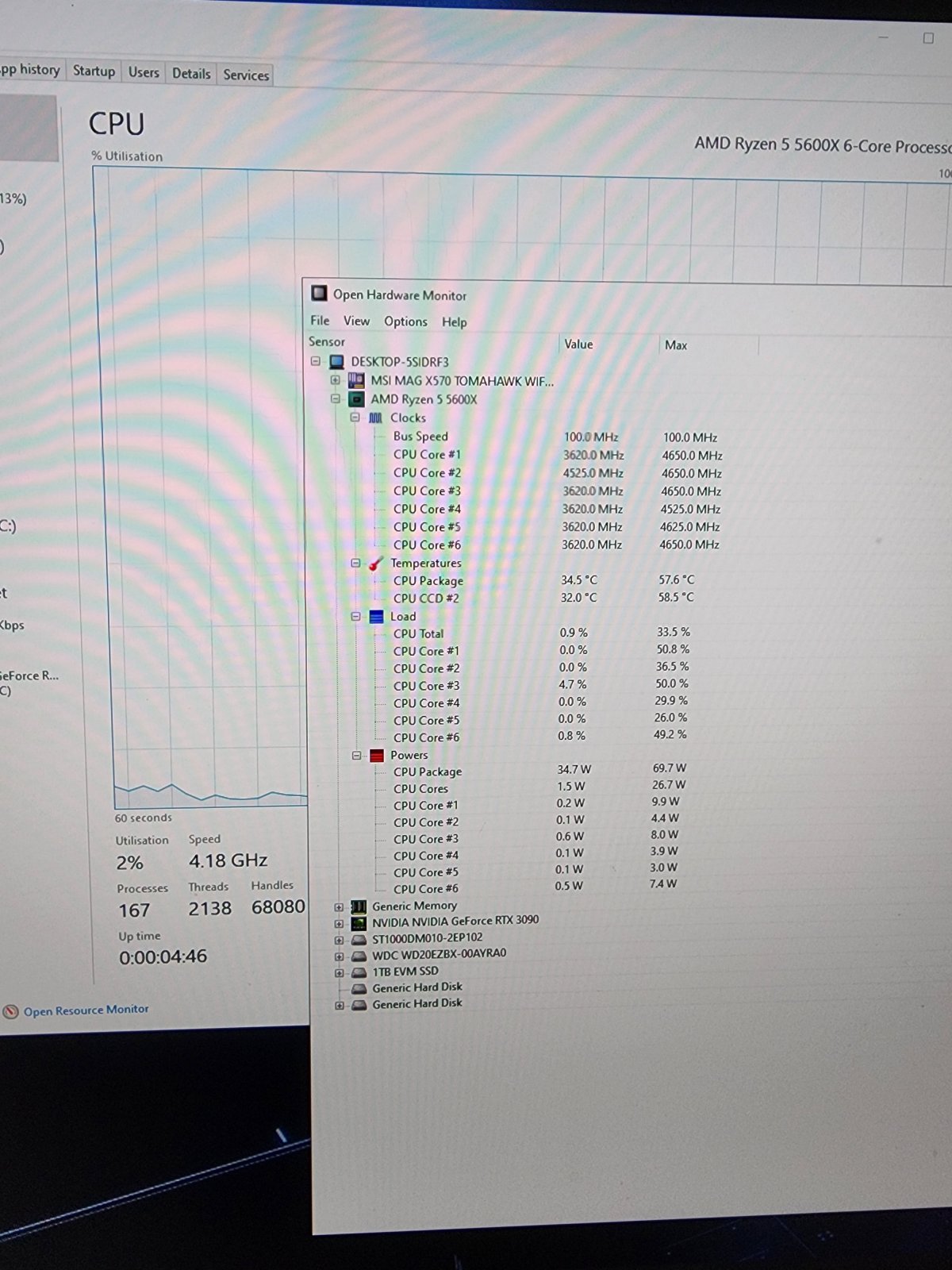Expand the NVIDIA GeForce RTX 3090 node

(339, 924)
